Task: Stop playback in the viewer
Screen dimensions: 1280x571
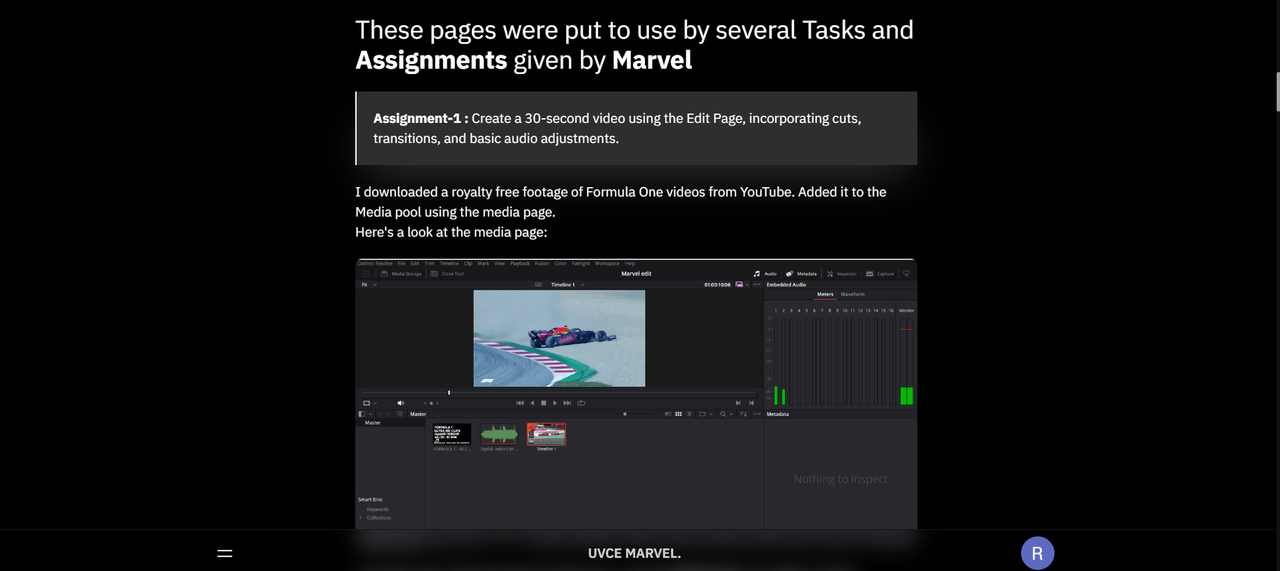Action: click(x=544, y=403)
